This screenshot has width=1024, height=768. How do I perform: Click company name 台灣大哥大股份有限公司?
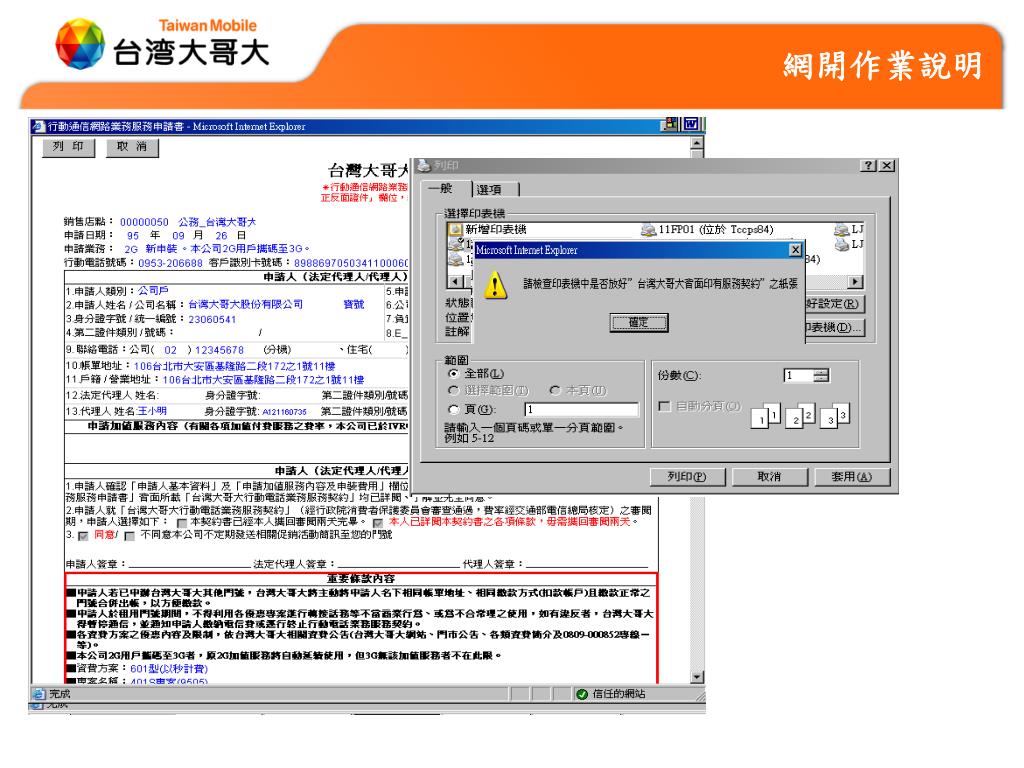[x=246, y=304]
